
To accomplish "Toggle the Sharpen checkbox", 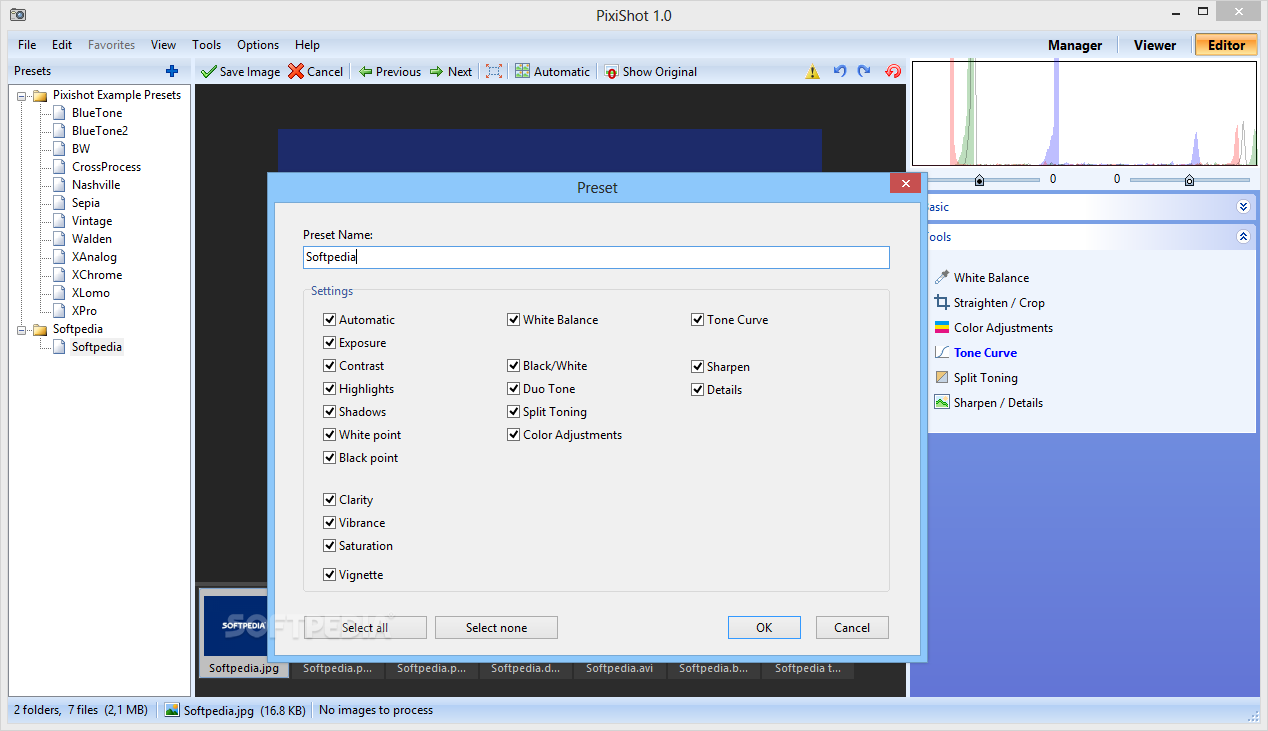I will click(697, 367).
